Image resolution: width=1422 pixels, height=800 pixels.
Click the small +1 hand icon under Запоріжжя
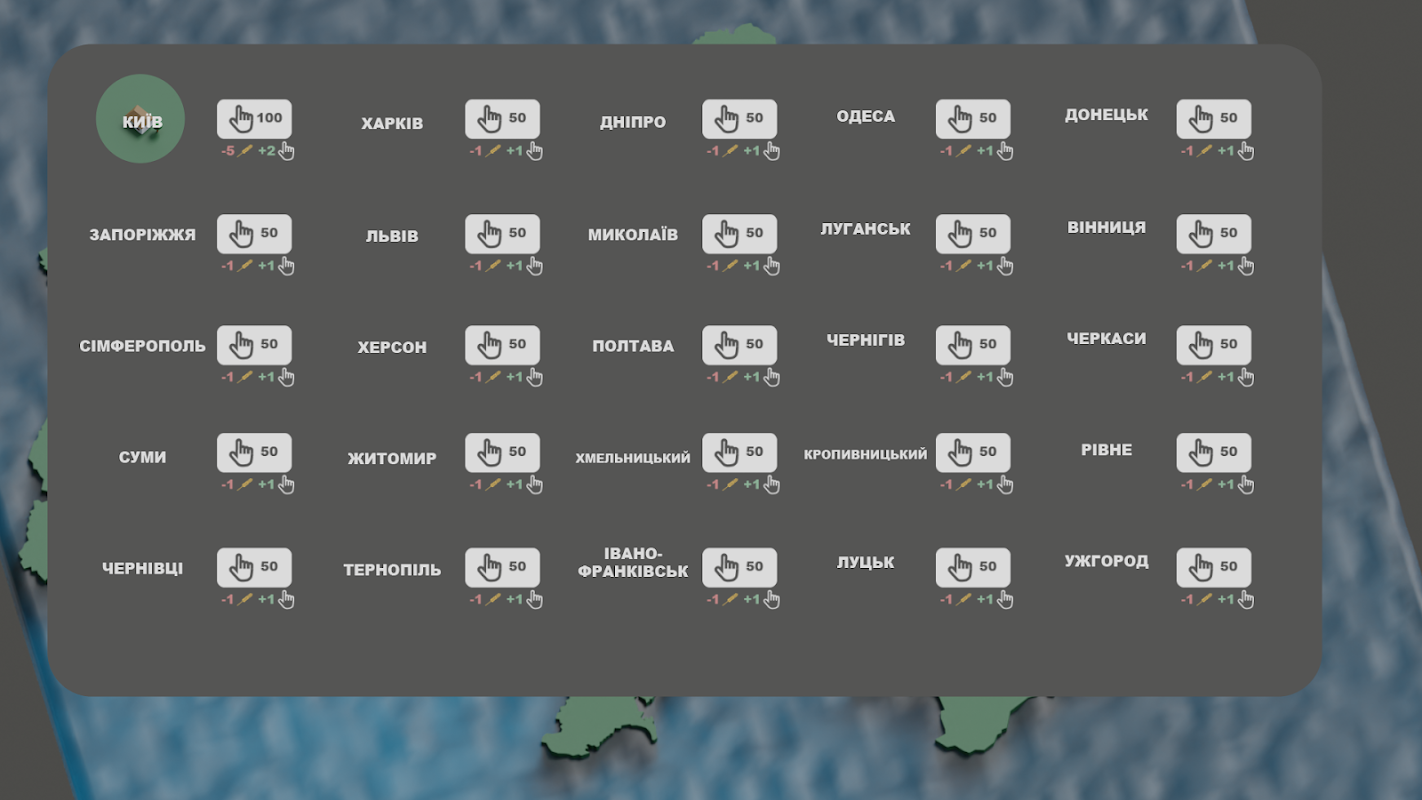(287, 266)
